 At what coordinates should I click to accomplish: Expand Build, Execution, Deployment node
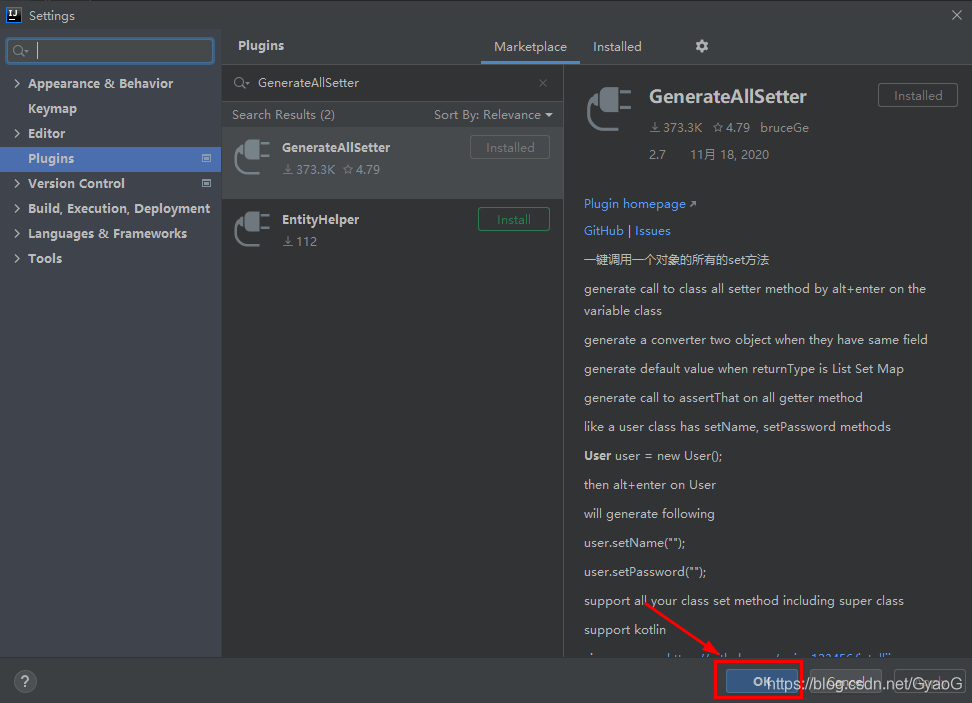coord(17,208)
